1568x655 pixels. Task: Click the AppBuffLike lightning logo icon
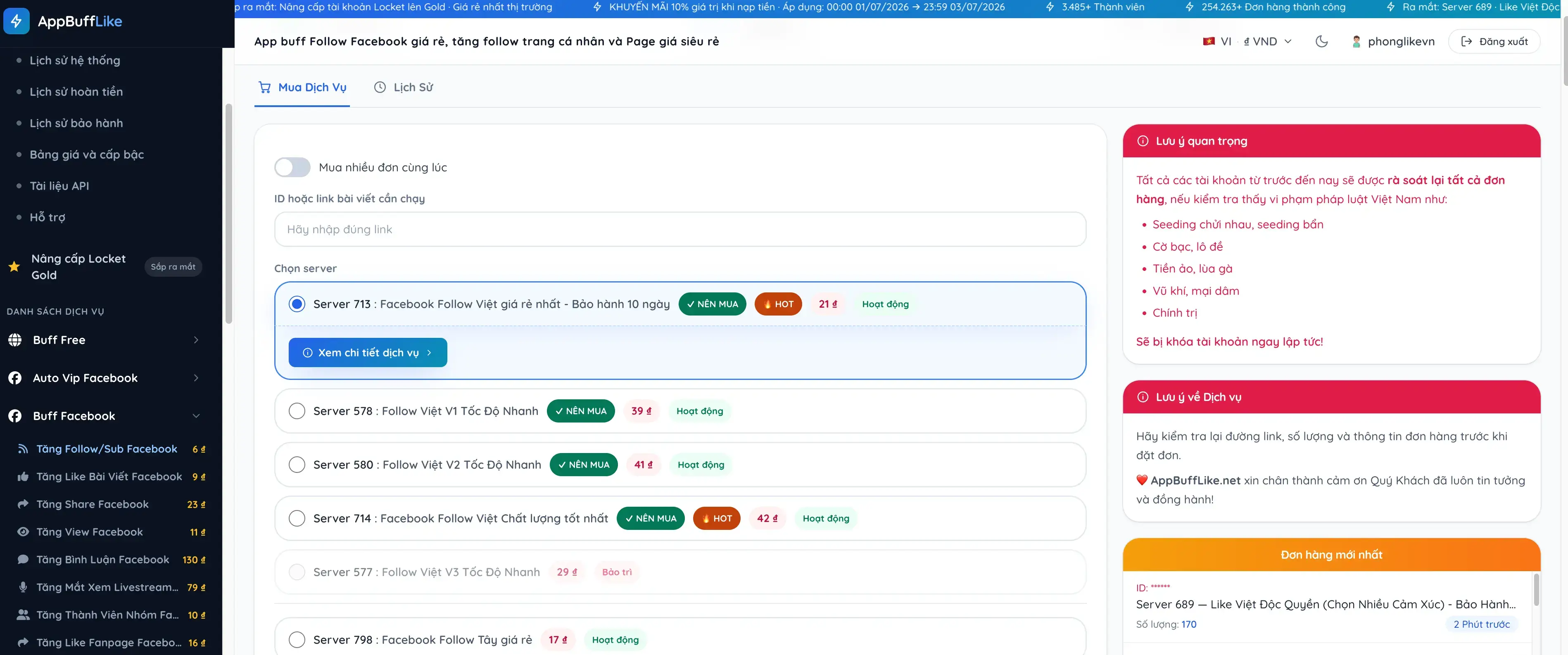tap(17, 21)
